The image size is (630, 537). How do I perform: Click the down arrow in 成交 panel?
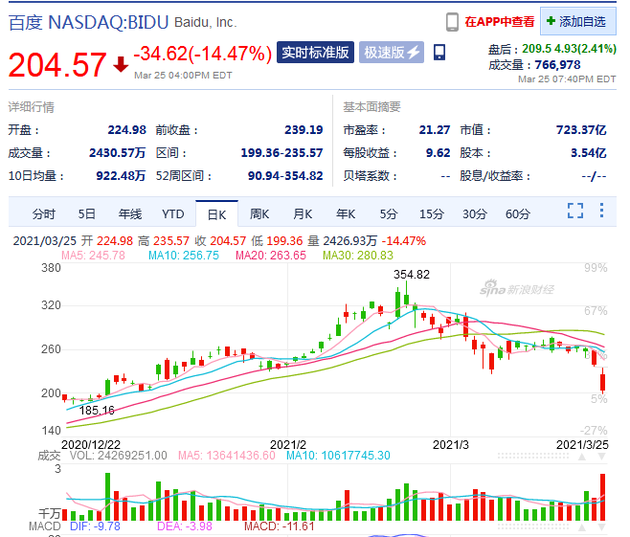click(602, 457)
